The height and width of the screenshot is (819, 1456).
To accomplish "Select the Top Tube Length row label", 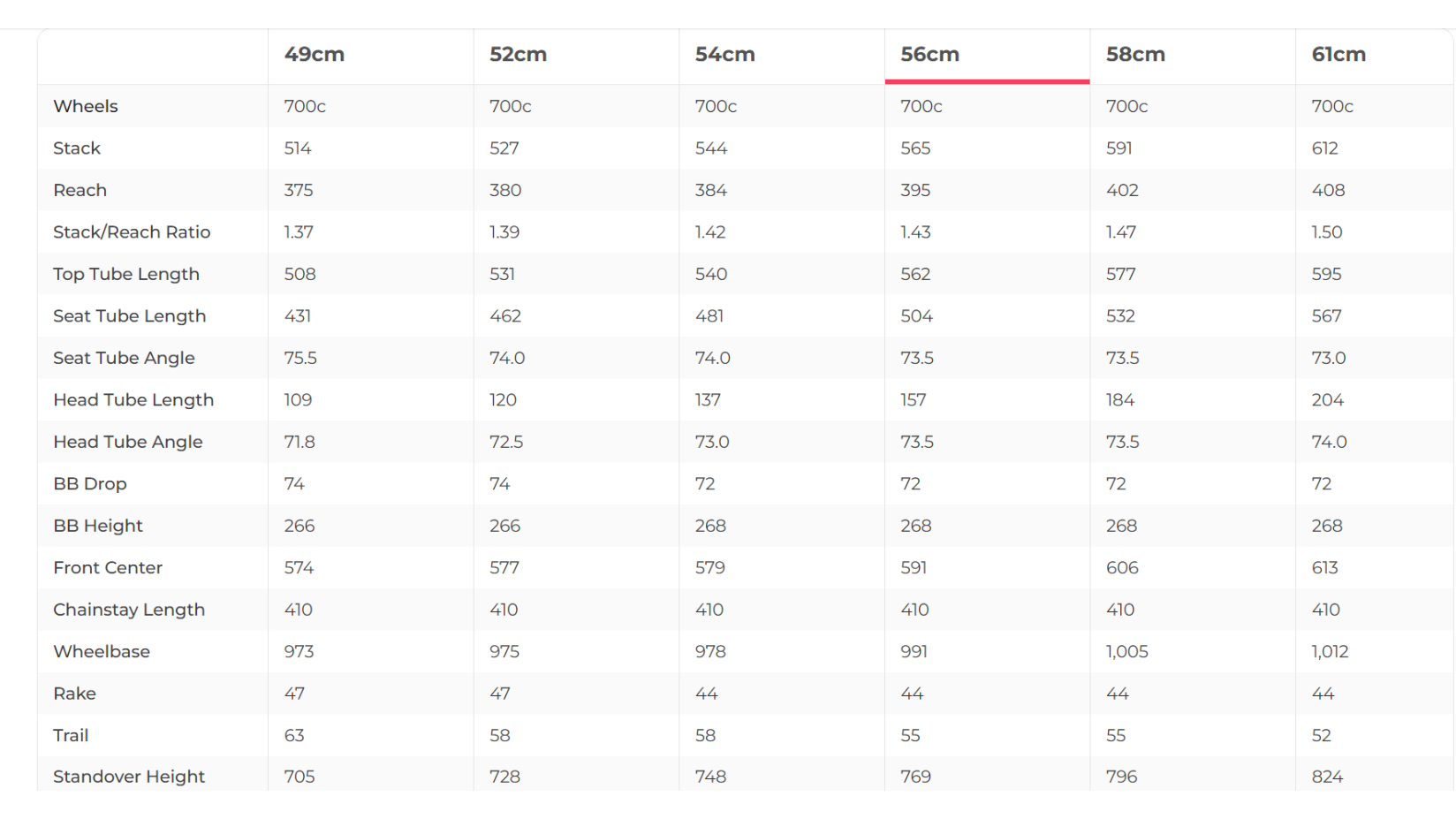I will pyautogui.click(x=126, y=275).
